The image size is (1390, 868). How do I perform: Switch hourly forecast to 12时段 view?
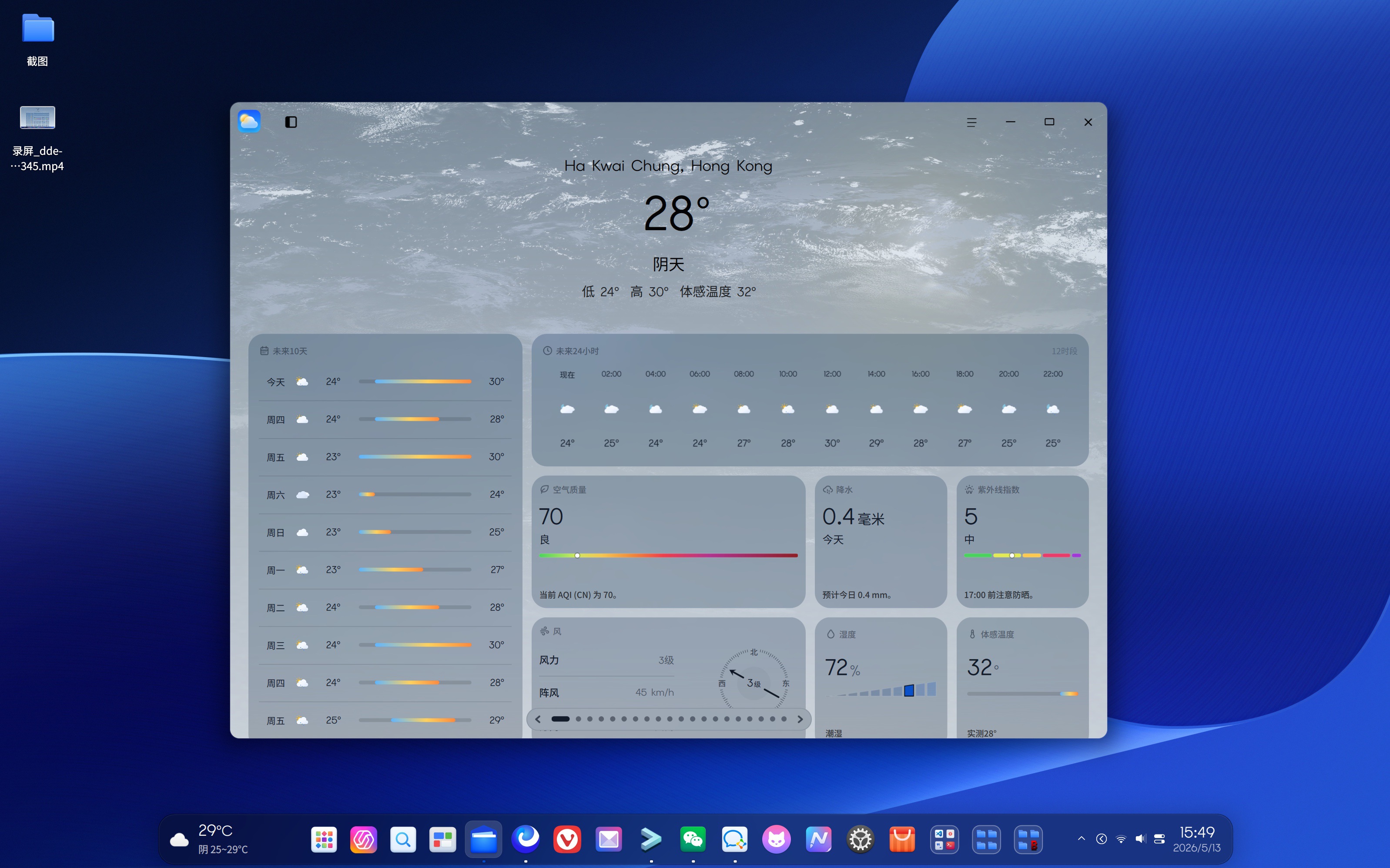click(x=1063, y=351)
